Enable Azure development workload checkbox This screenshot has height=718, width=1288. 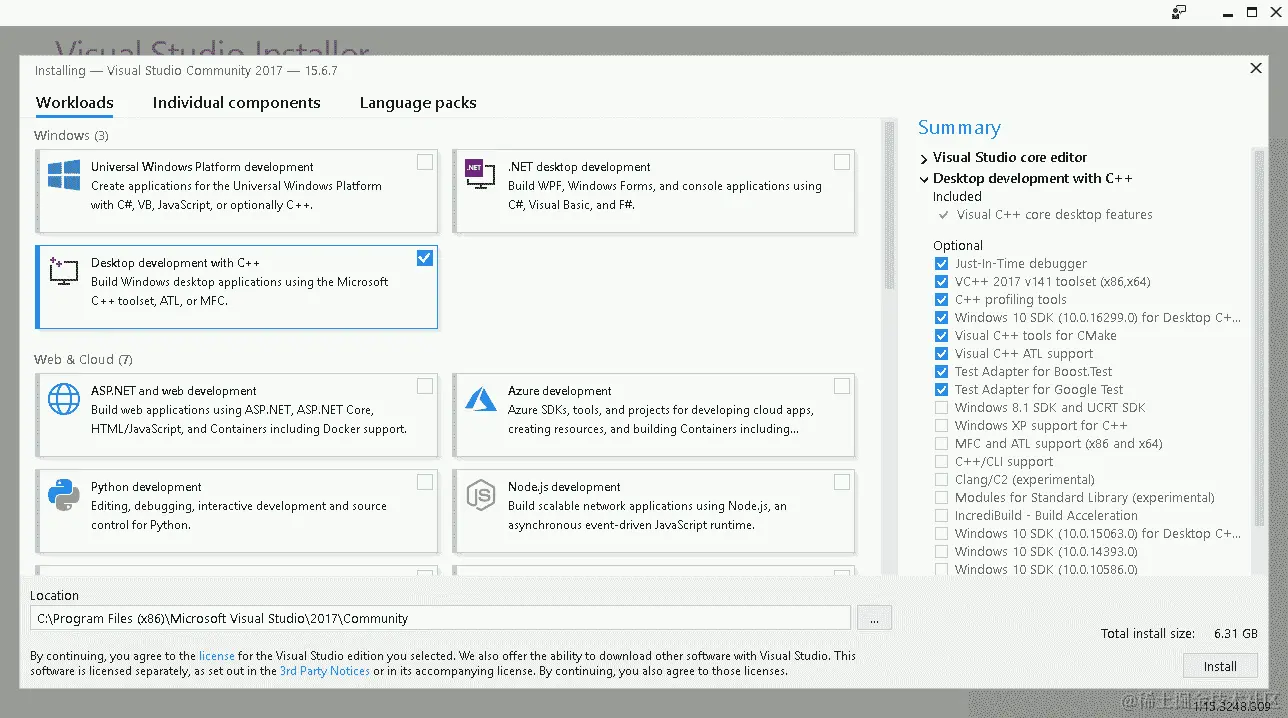(x=842, y=386)
